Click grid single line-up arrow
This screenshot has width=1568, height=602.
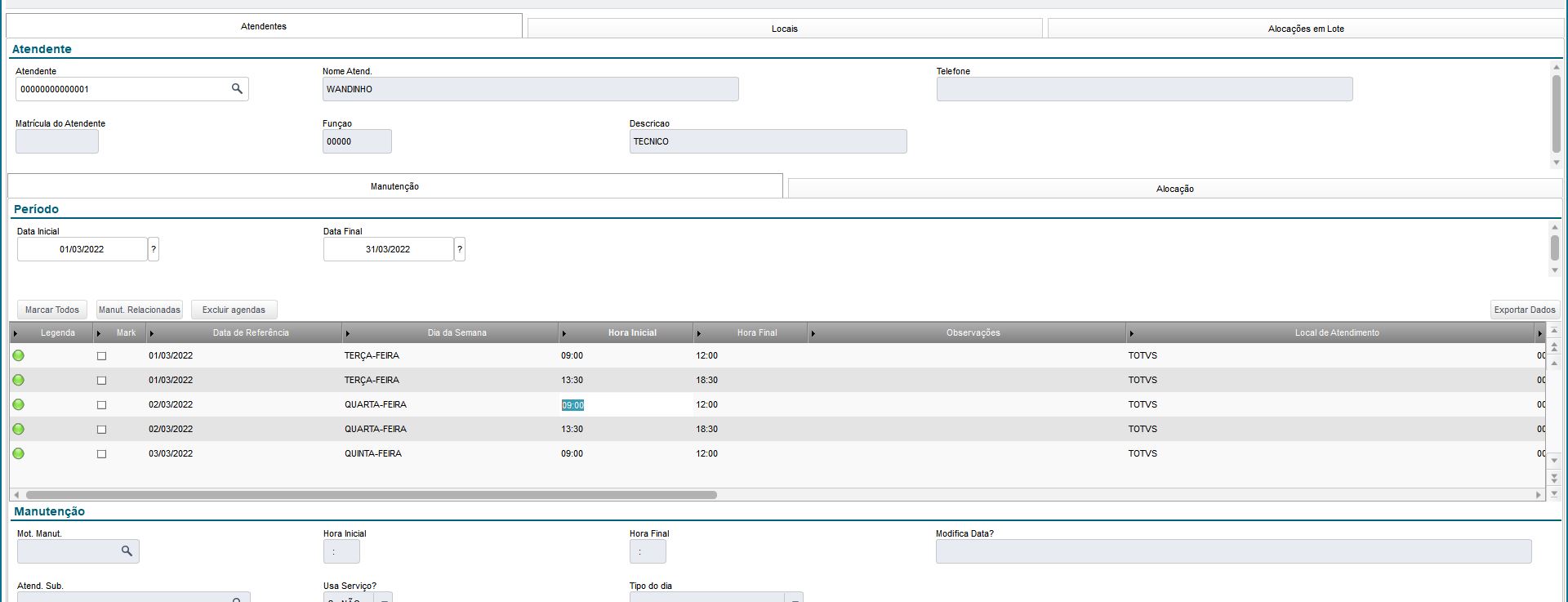point(1554,363)
